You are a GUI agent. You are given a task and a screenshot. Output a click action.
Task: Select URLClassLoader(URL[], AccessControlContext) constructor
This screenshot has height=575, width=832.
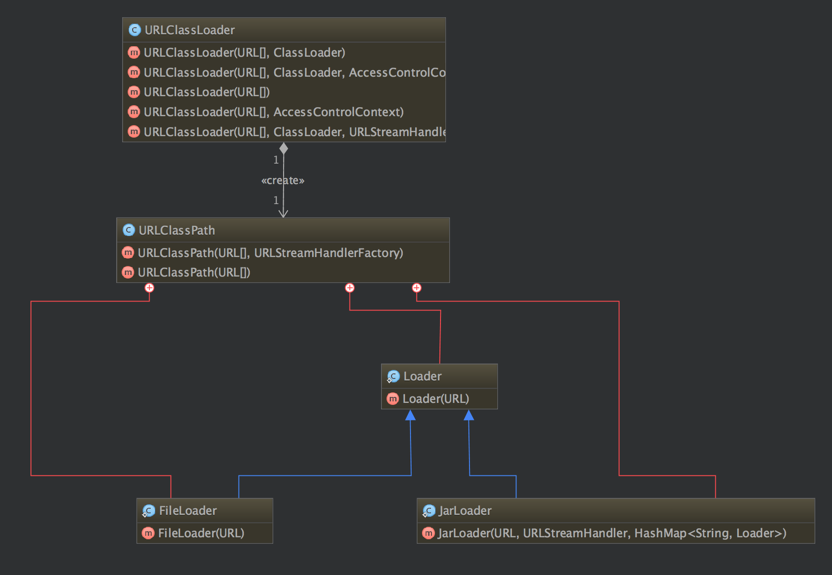(273, 112)
